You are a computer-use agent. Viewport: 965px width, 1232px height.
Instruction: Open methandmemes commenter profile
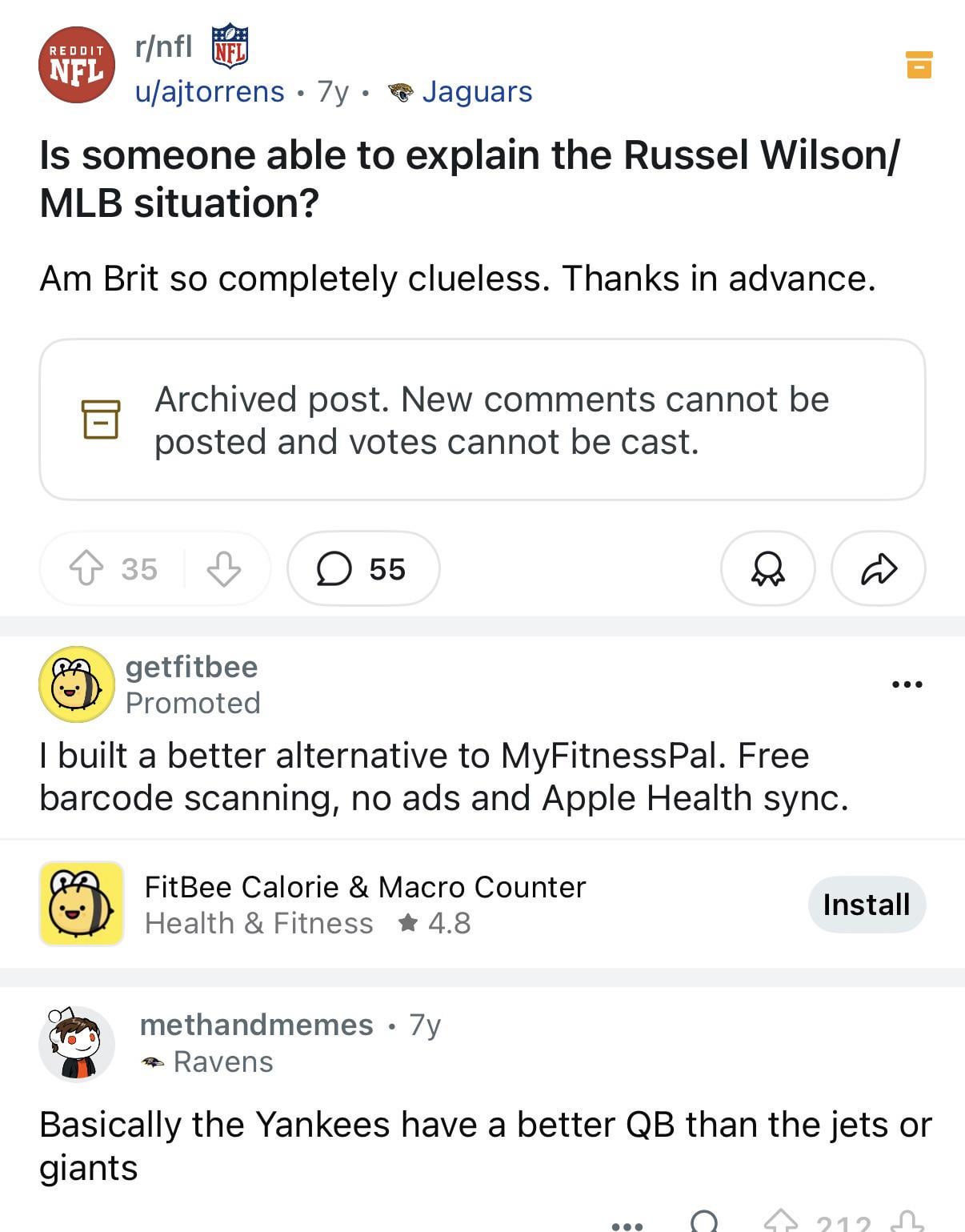257,1025
